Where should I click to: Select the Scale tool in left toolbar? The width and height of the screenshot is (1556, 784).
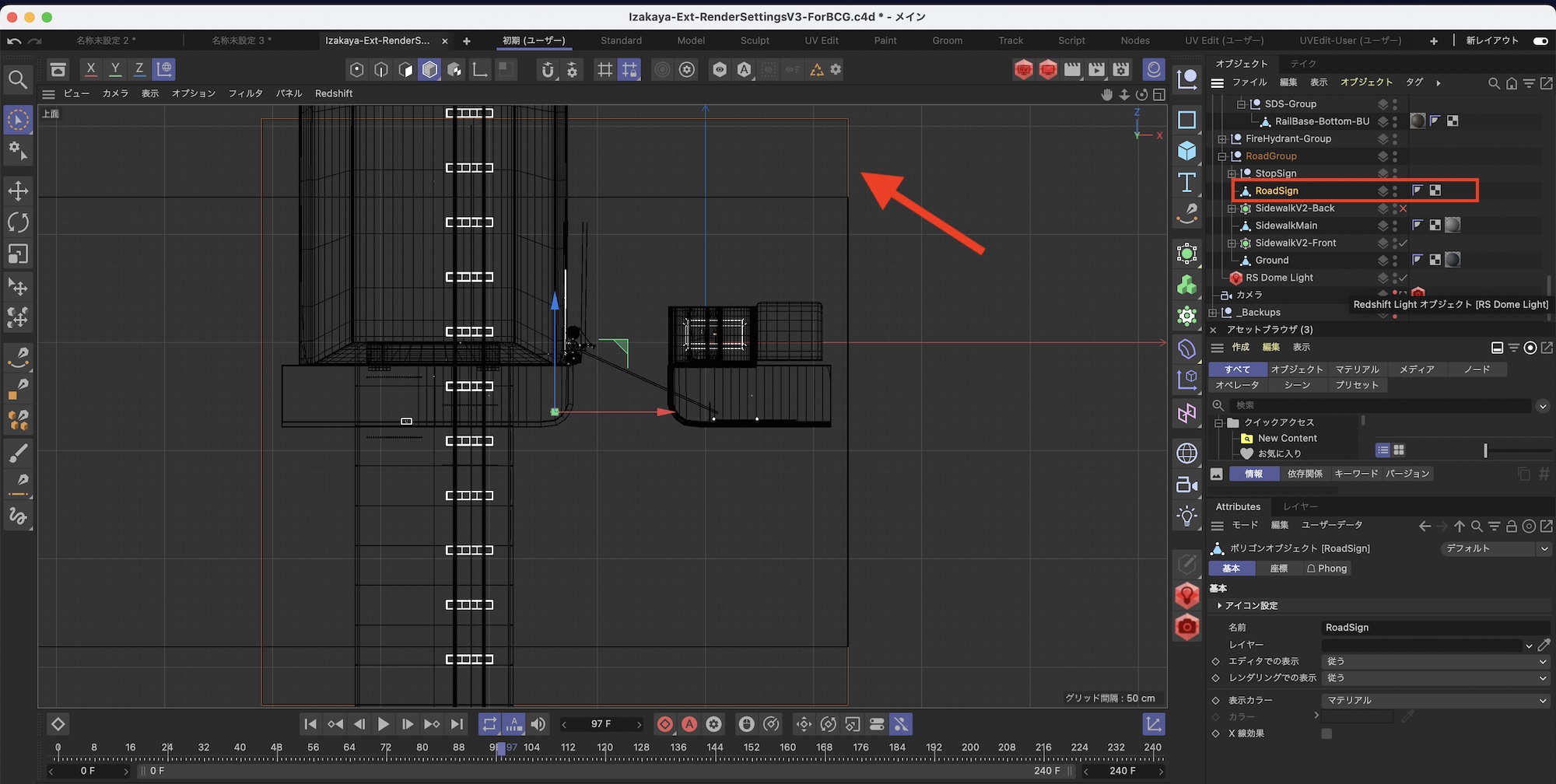click(18, 254)
